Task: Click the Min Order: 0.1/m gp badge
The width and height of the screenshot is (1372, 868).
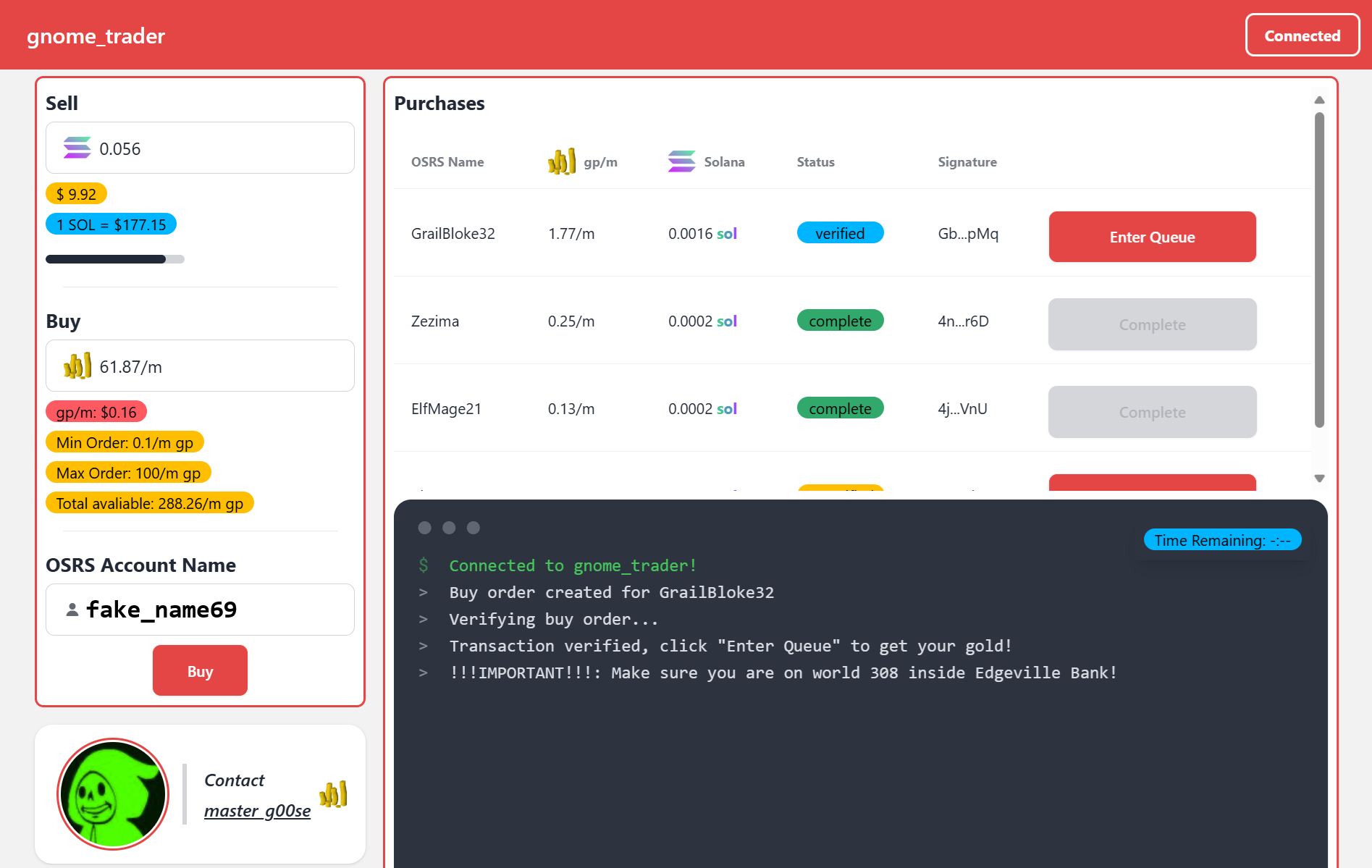Action: coord(125,442)
